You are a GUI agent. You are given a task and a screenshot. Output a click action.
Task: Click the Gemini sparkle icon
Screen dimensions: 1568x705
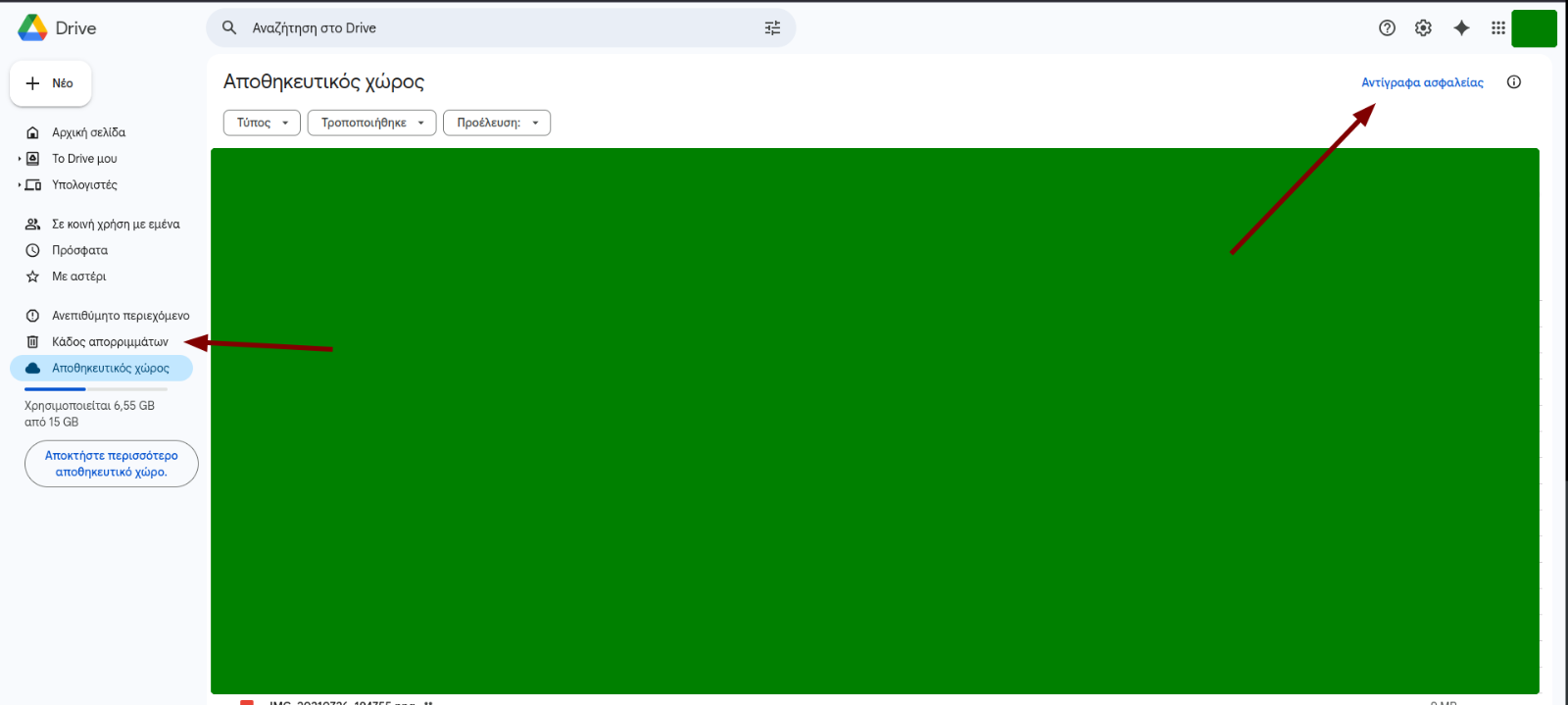point(1461,28)
